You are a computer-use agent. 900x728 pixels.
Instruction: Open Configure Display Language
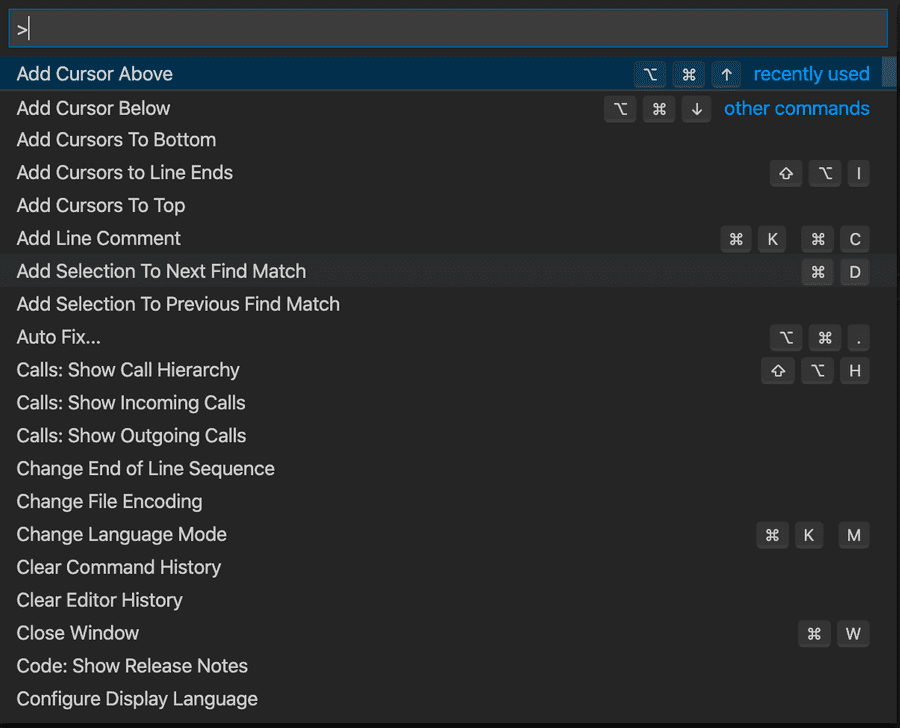coord(137,699)
